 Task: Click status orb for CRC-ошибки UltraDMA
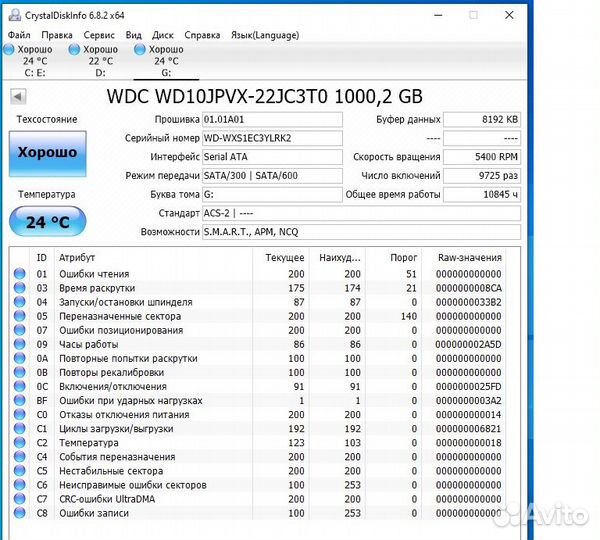coord(20,499)
